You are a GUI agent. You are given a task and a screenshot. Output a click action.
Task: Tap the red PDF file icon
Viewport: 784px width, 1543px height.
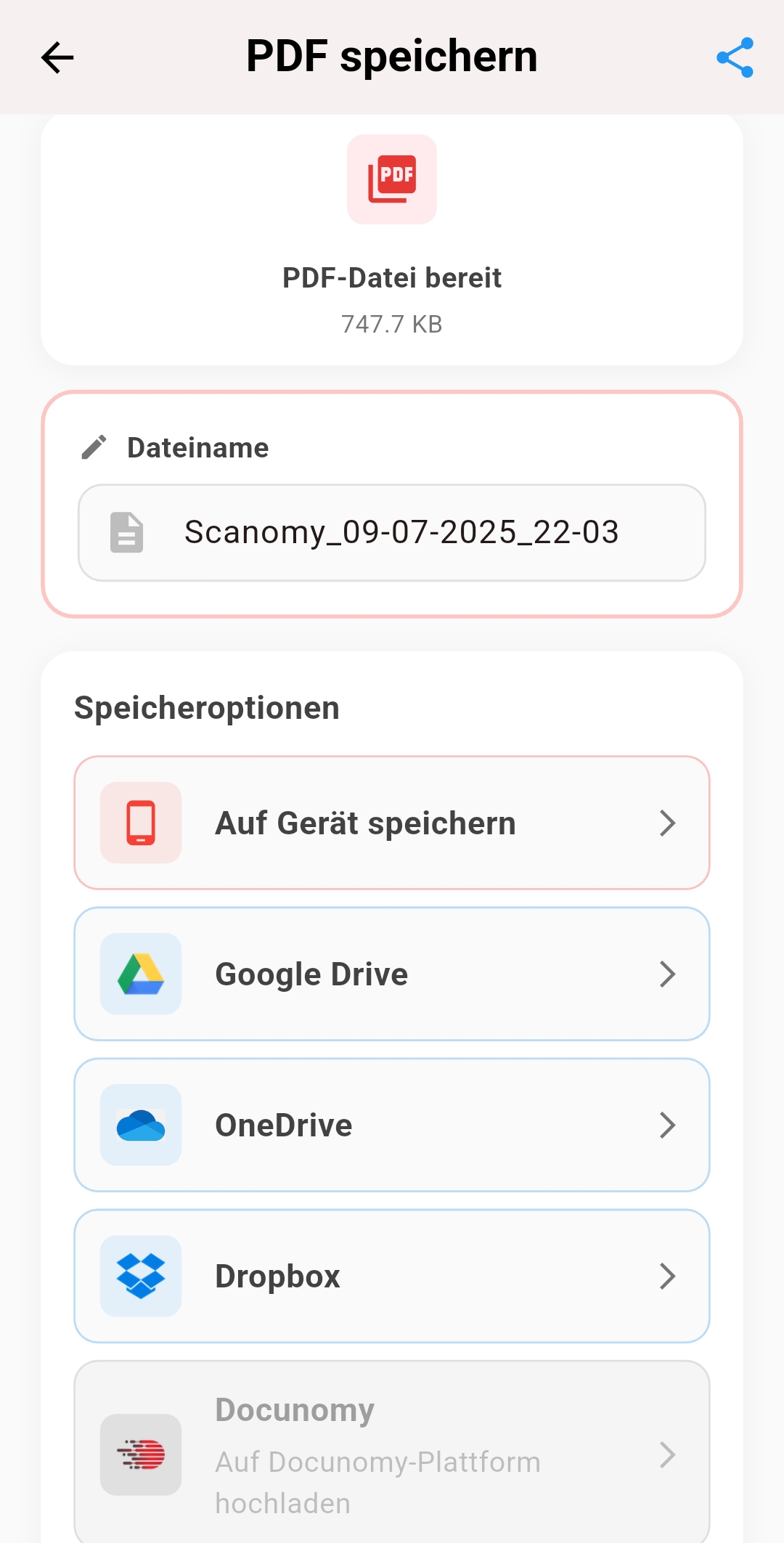click(392, 179)
